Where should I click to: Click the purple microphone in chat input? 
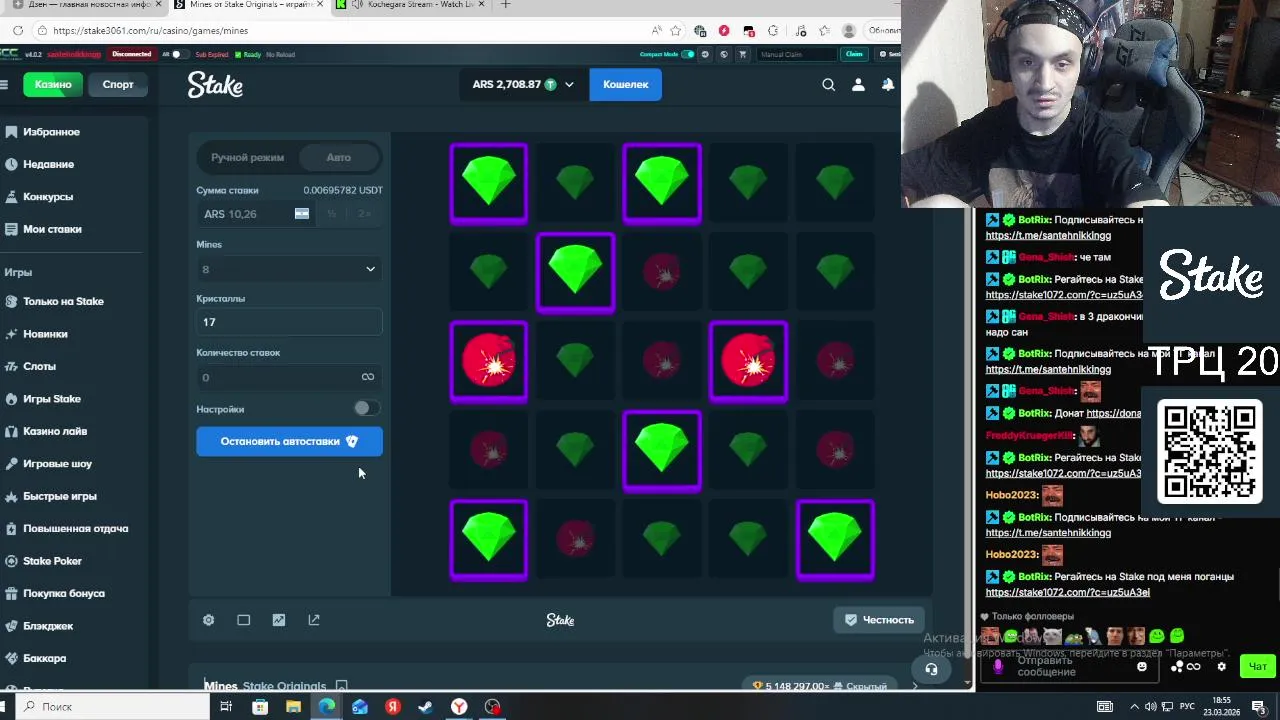(x=997, y=667)
